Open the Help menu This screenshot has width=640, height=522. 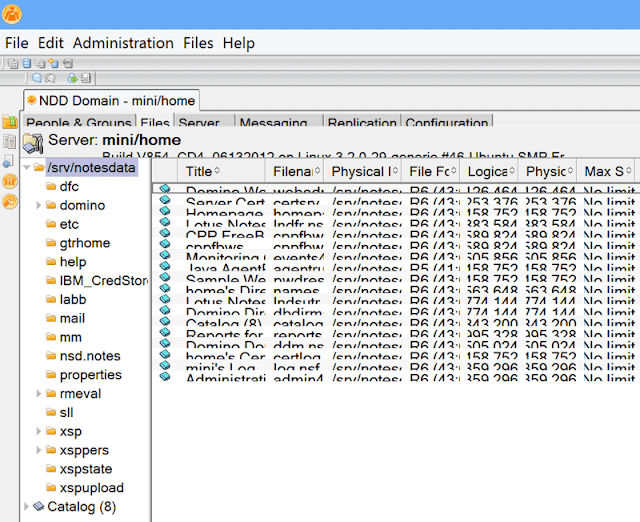pyautogui.click(x=239, y=43)
